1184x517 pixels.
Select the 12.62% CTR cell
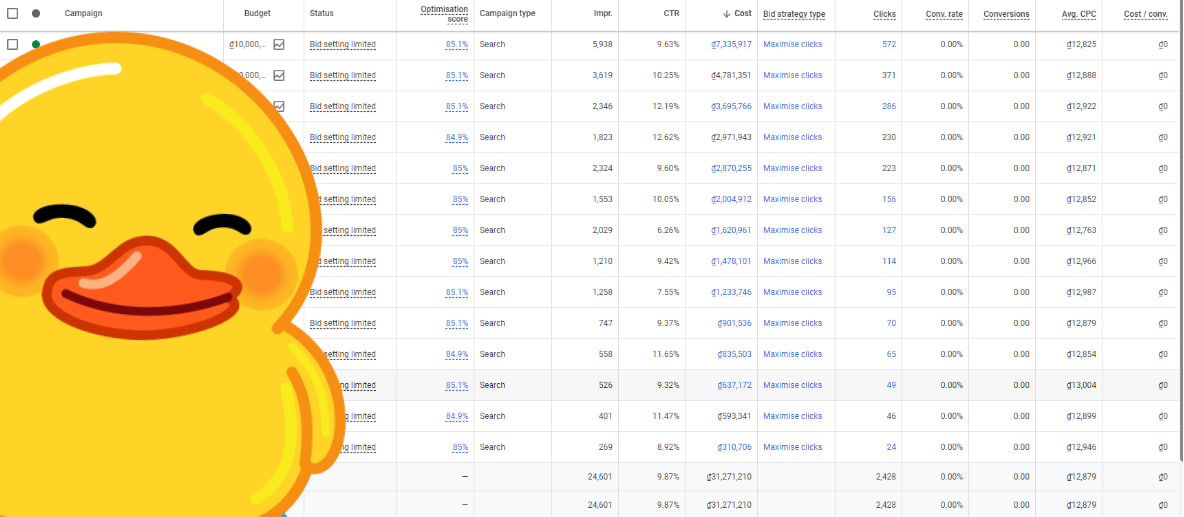point(666,137)
